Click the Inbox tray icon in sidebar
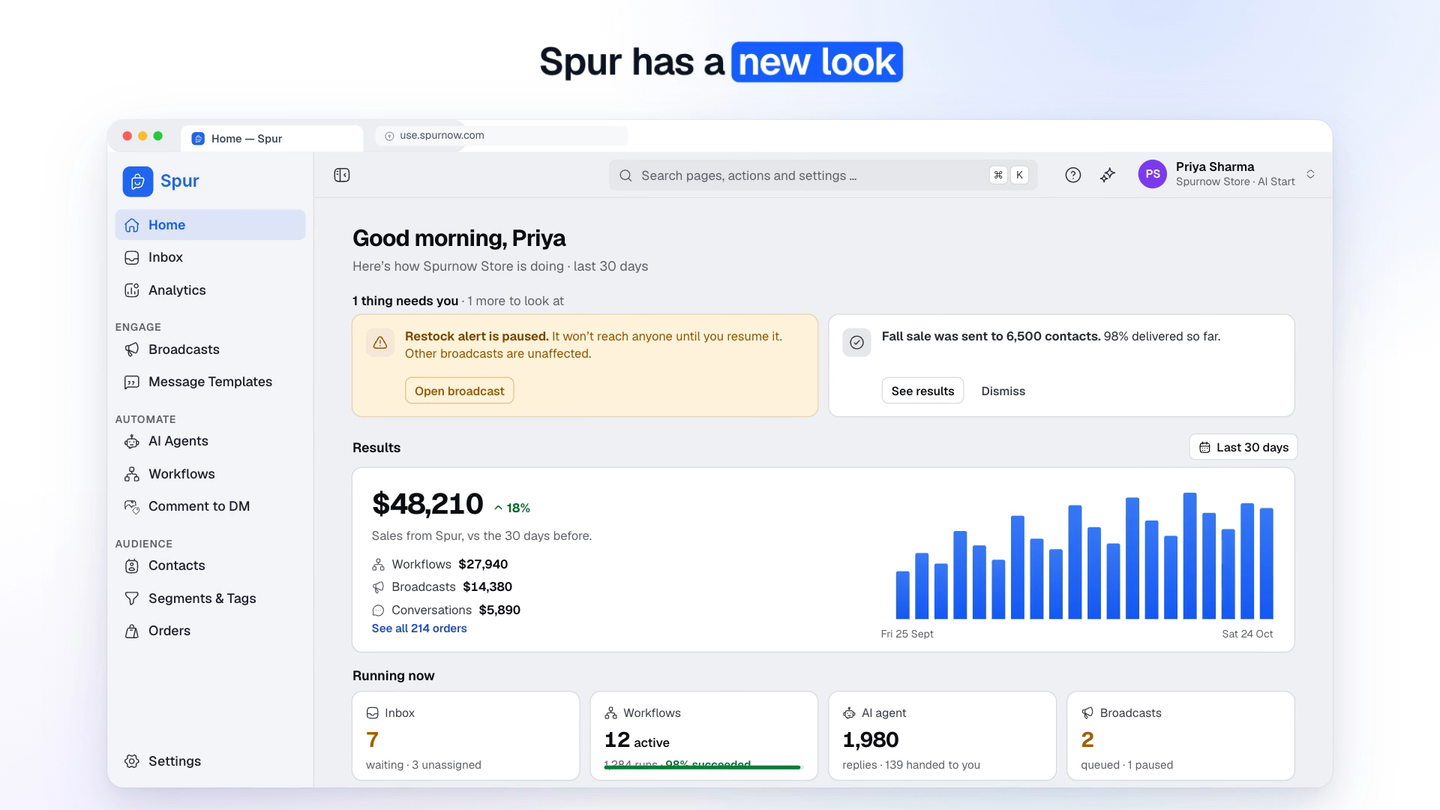The width and height of the screenshot is (1440, 810). (132, 258)
